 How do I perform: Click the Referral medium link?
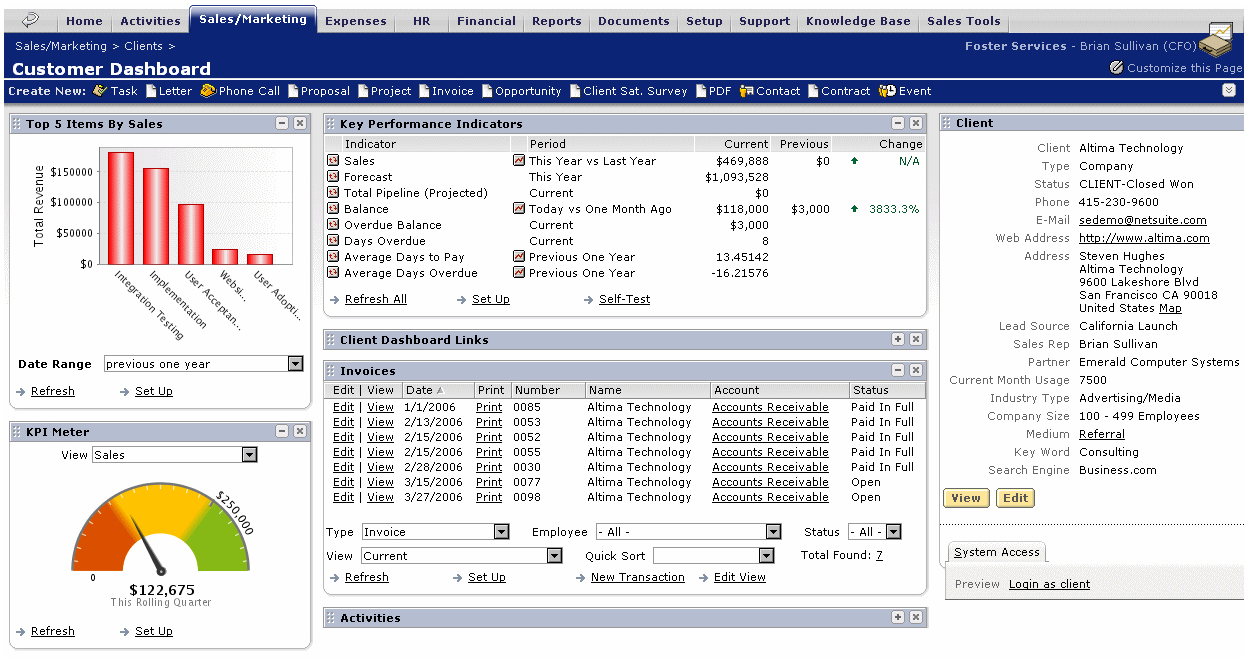click(1102, 434)
